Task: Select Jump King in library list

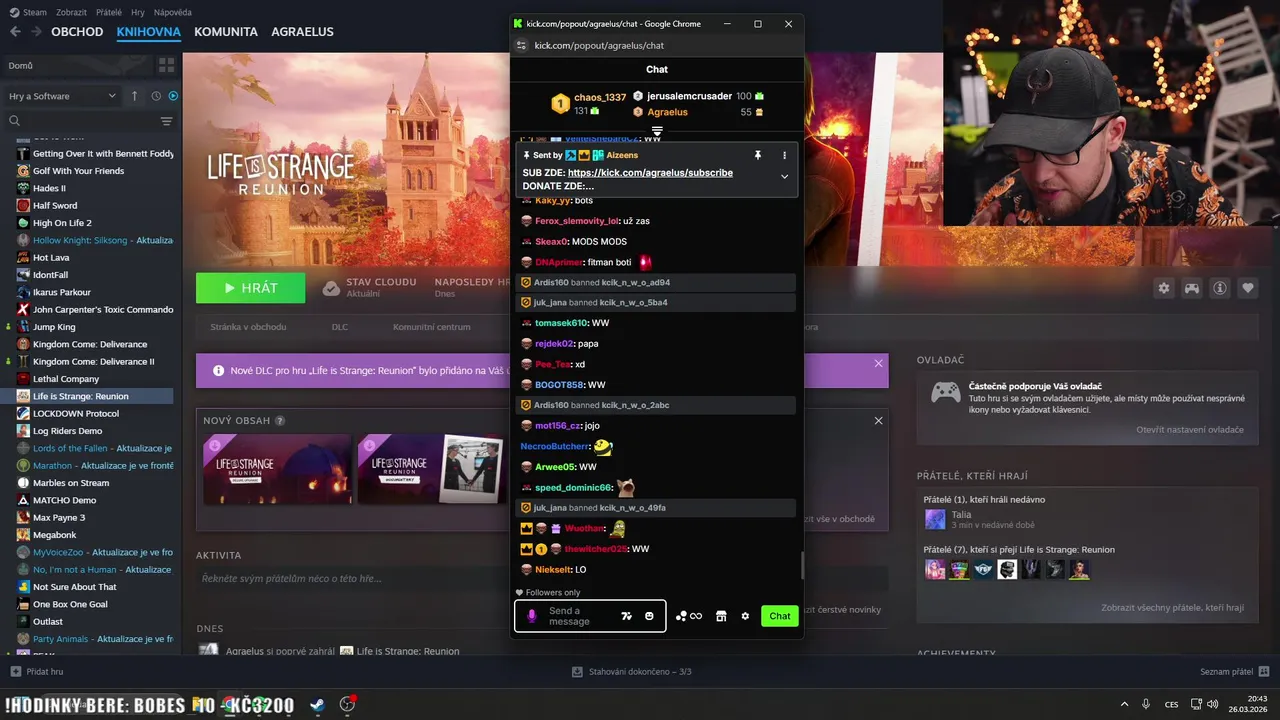Action: 54,327
